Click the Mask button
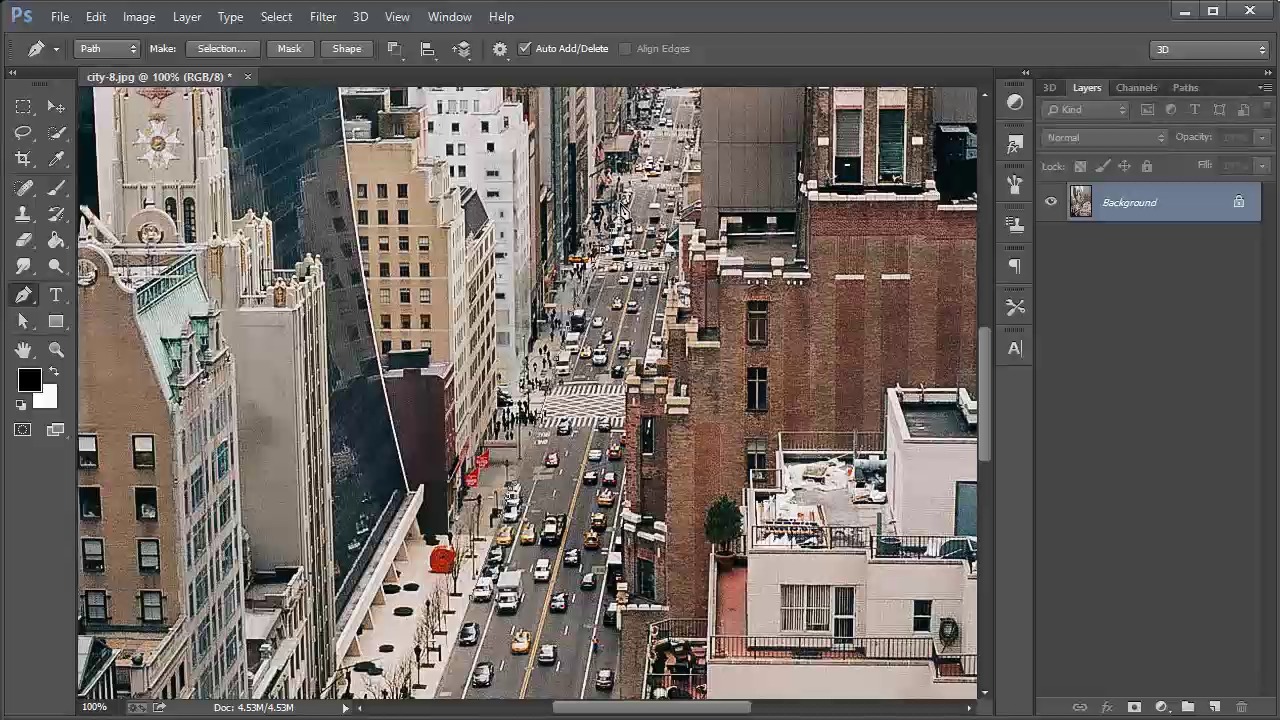Image resolution: width=1280 pixels, height=720 pixels. coord(289,49)
